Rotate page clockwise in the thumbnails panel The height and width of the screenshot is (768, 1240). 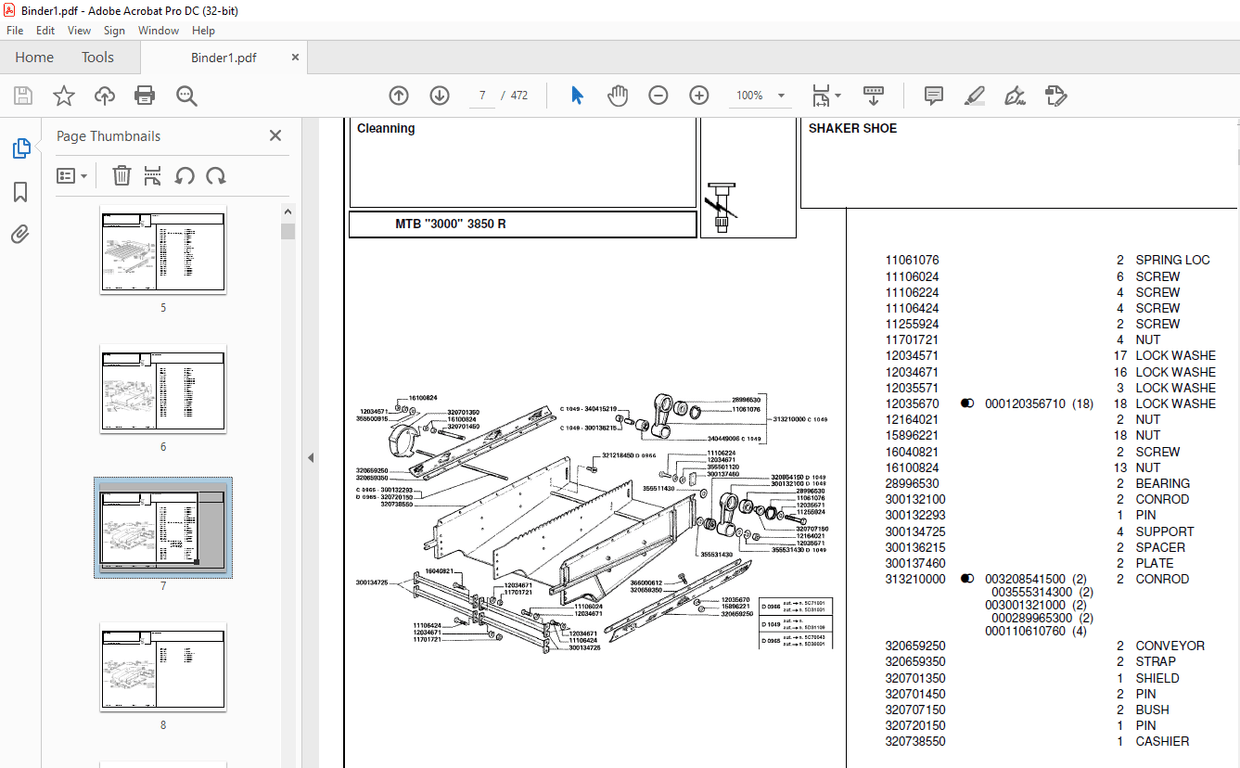216,176
